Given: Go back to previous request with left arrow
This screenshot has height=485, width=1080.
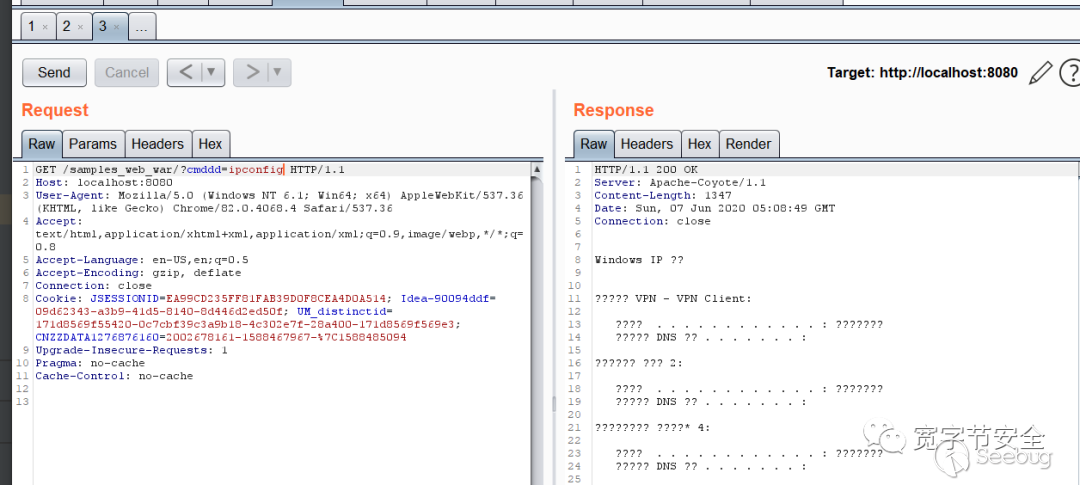Looking at the screenshot, I should tap(184, 72).
